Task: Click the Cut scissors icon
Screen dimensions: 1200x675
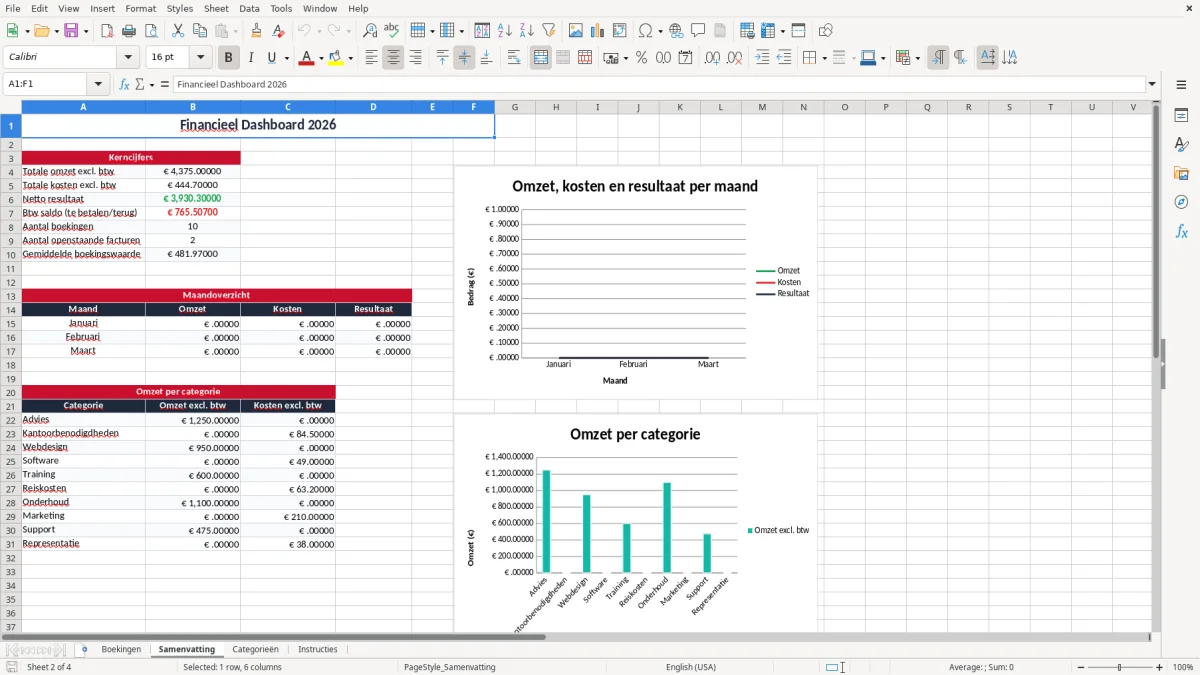Action: coord(177,31)
